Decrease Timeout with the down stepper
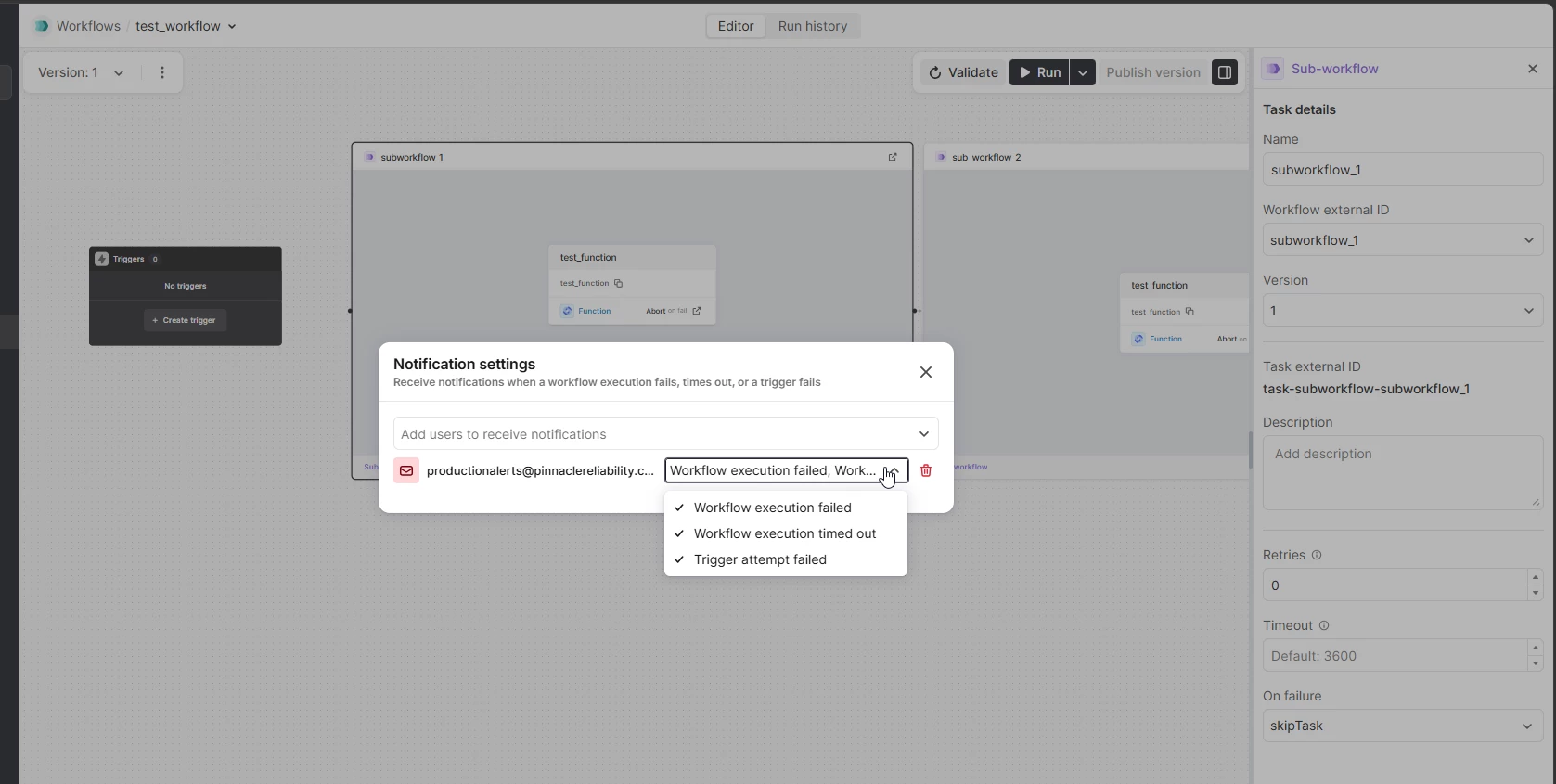Screen dimensions: 1556x784 pyautogui.click(x=1536, y=663)
